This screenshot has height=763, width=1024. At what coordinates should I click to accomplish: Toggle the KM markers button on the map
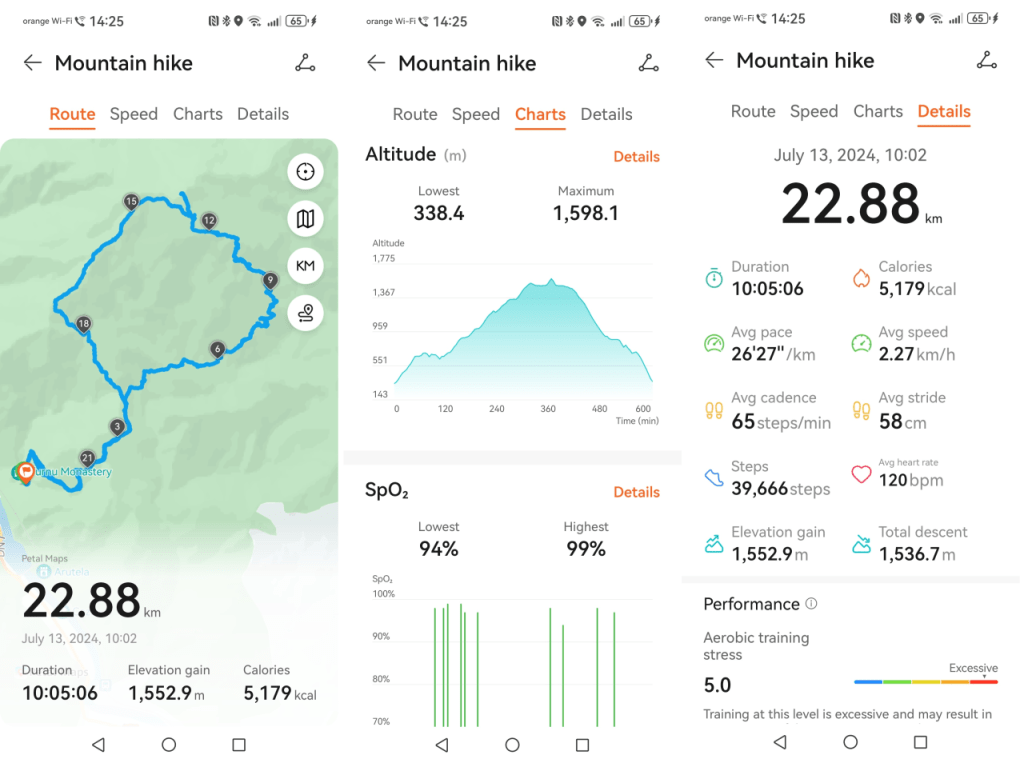[x=305, y=266]
